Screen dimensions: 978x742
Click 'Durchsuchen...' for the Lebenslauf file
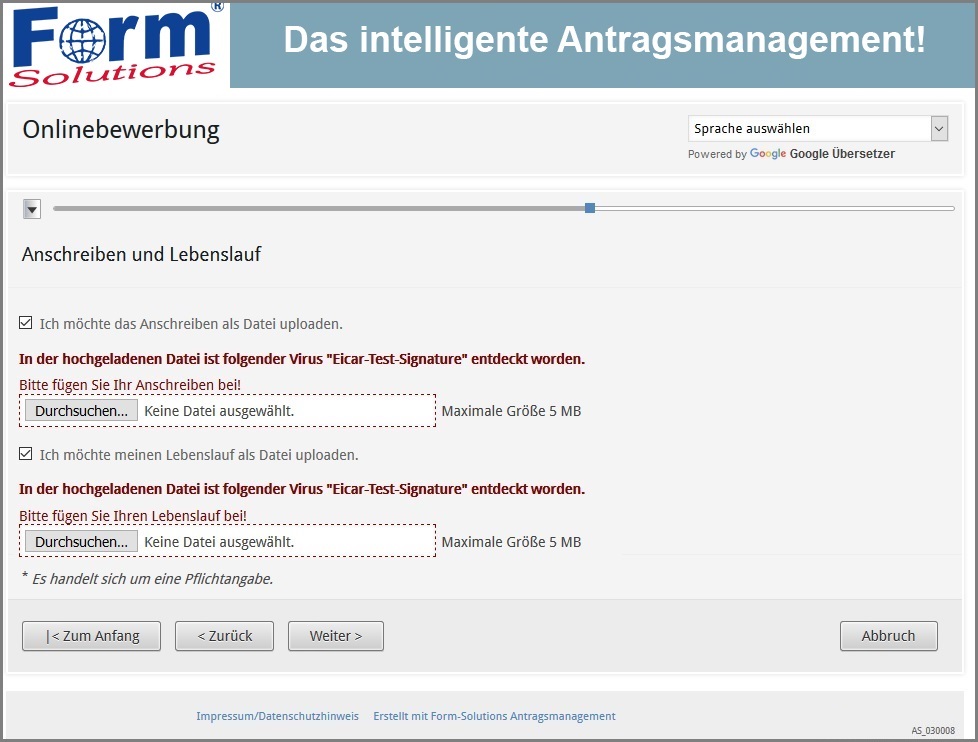coord(81,541)
